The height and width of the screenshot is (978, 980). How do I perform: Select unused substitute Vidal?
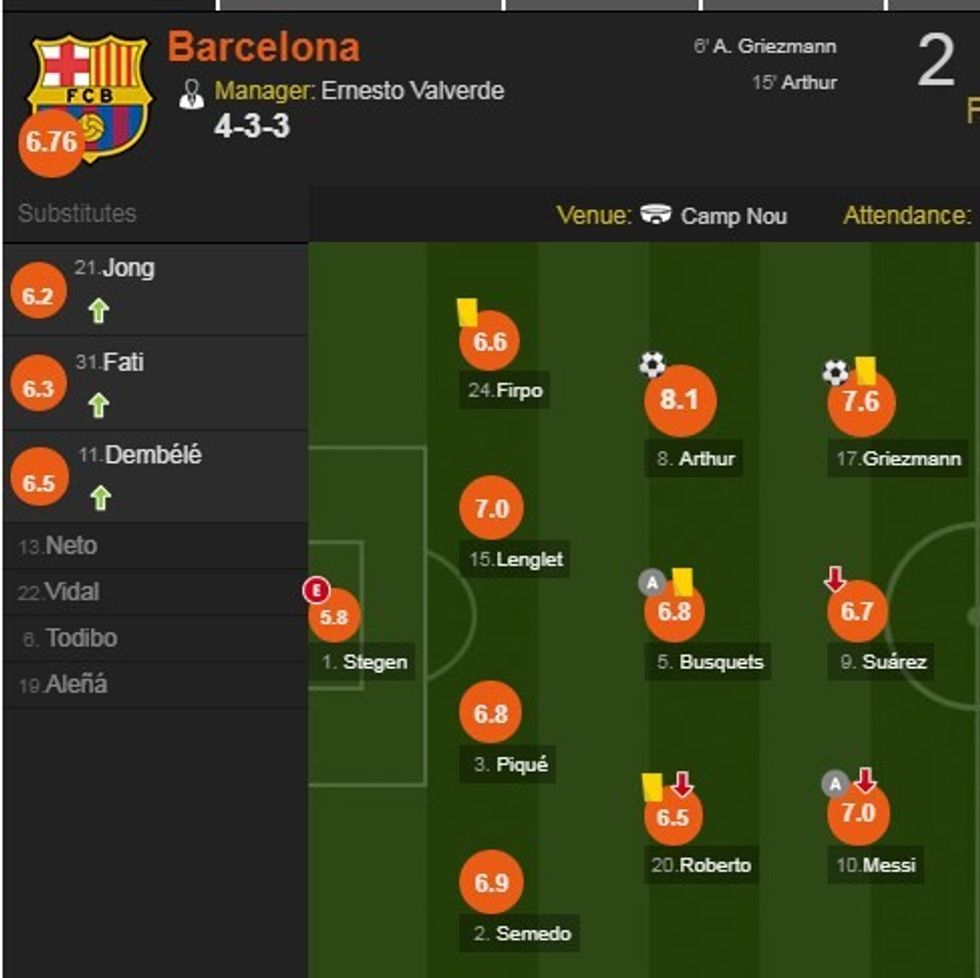(73, 592)
